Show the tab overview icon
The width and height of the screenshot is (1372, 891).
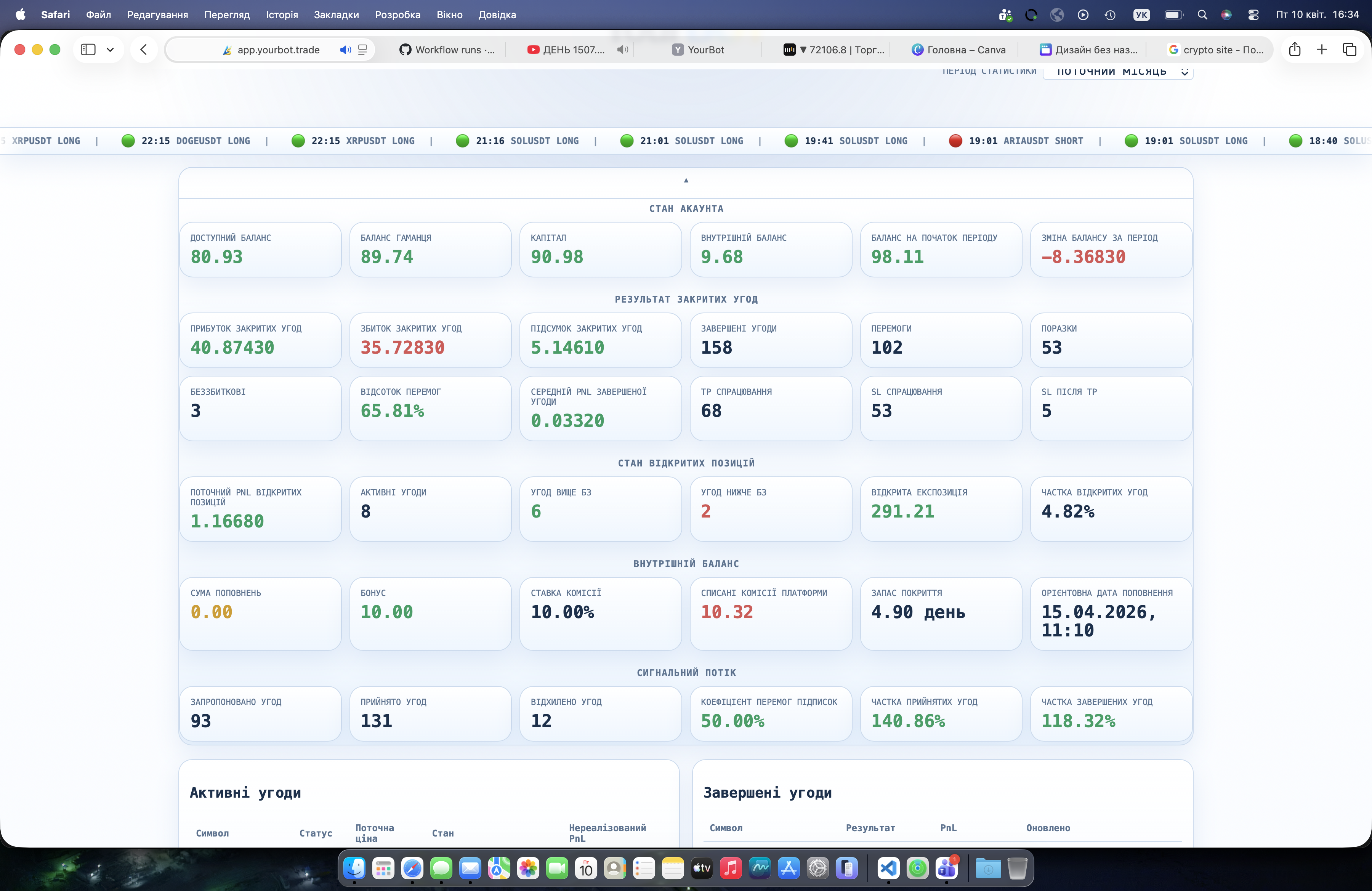click(1350, 50)
